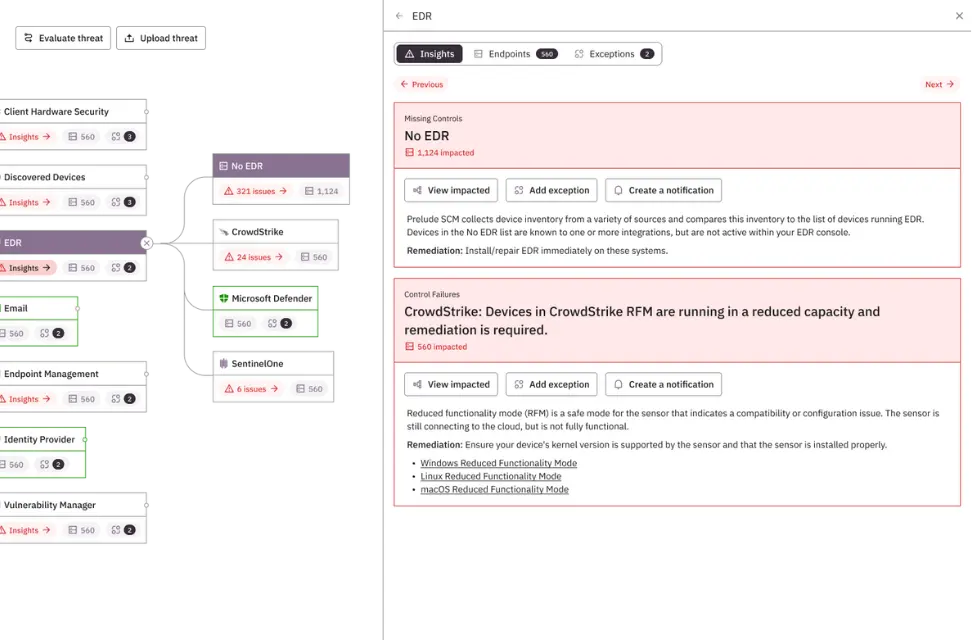
Task: Click 560 impacted under CrowdStrike RFM
Action: pyautogui.click(x=436, y=347)
